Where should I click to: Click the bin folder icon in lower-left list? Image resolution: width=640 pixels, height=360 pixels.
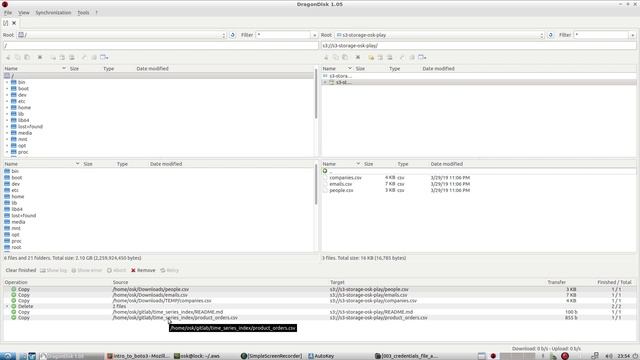click(x=7, y=171)
